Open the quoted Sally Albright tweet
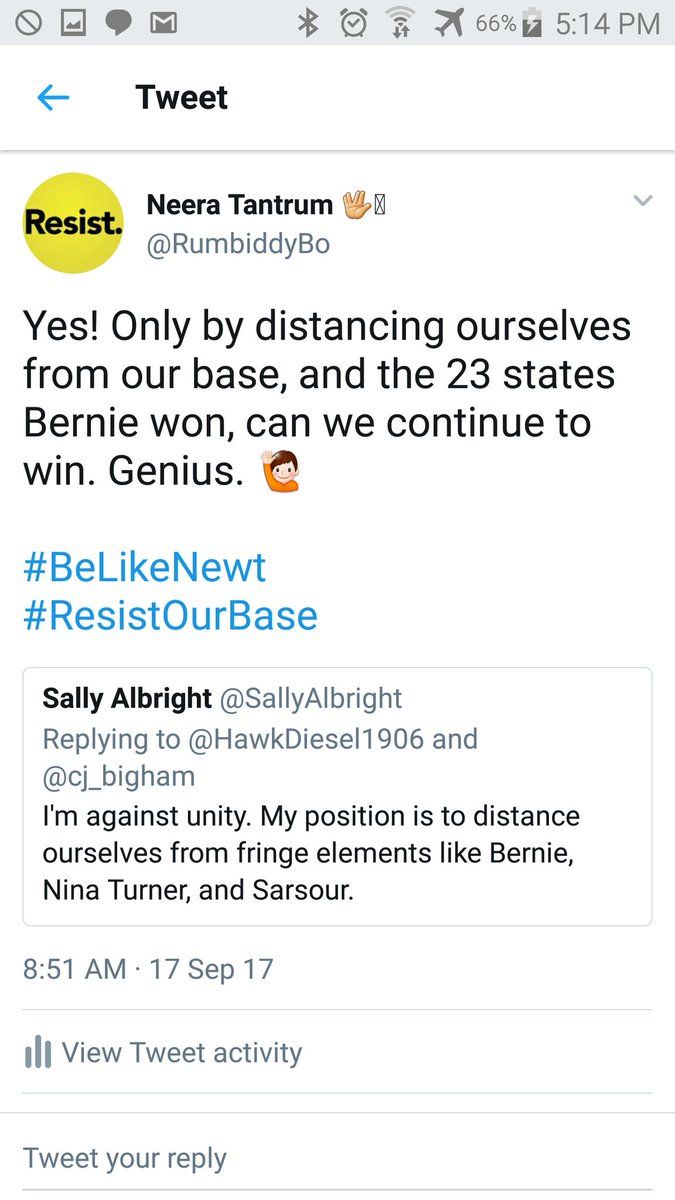675x1200 pixels. point(337,796)
